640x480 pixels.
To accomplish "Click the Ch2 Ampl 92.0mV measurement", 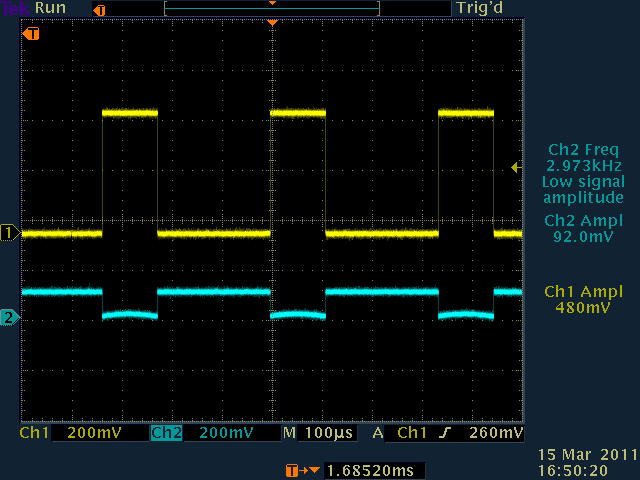I will coord(582,229).
